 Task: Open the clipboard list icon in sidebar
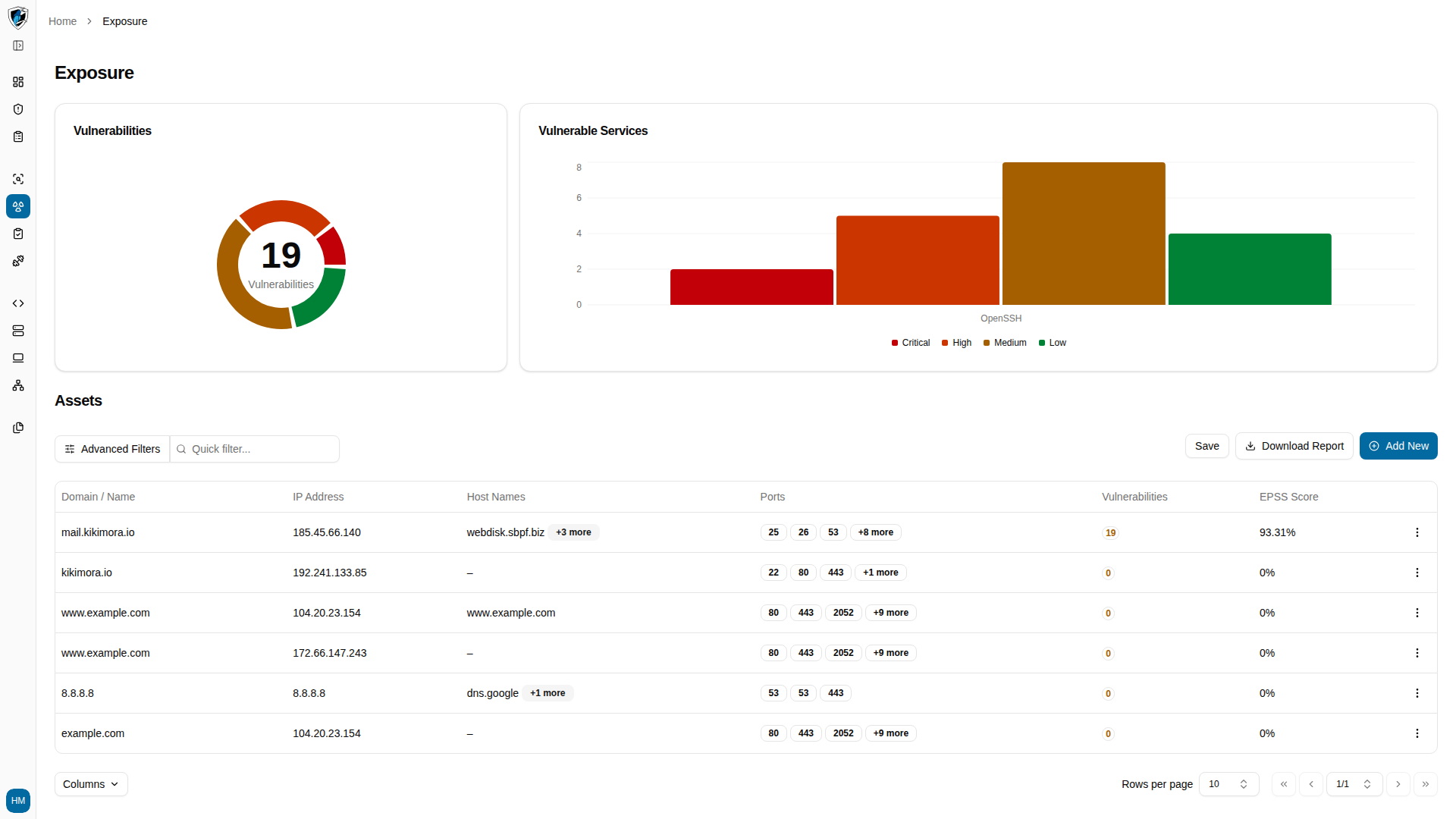(18, 136)
